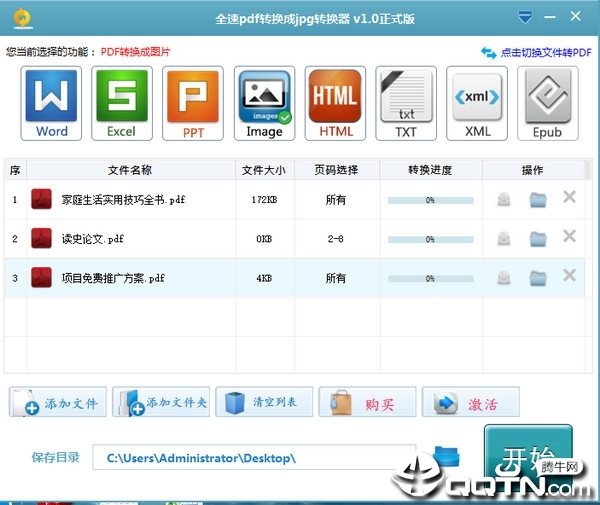Click the 转换进度 column header
Viewport: 600px width, 505px height.
[x=430, y=170]
